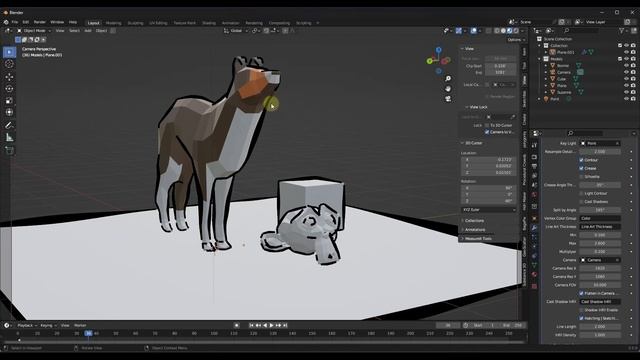The image size is (640, 360).
Task: Open the viewport Add menu
Action: click(88, 31)
